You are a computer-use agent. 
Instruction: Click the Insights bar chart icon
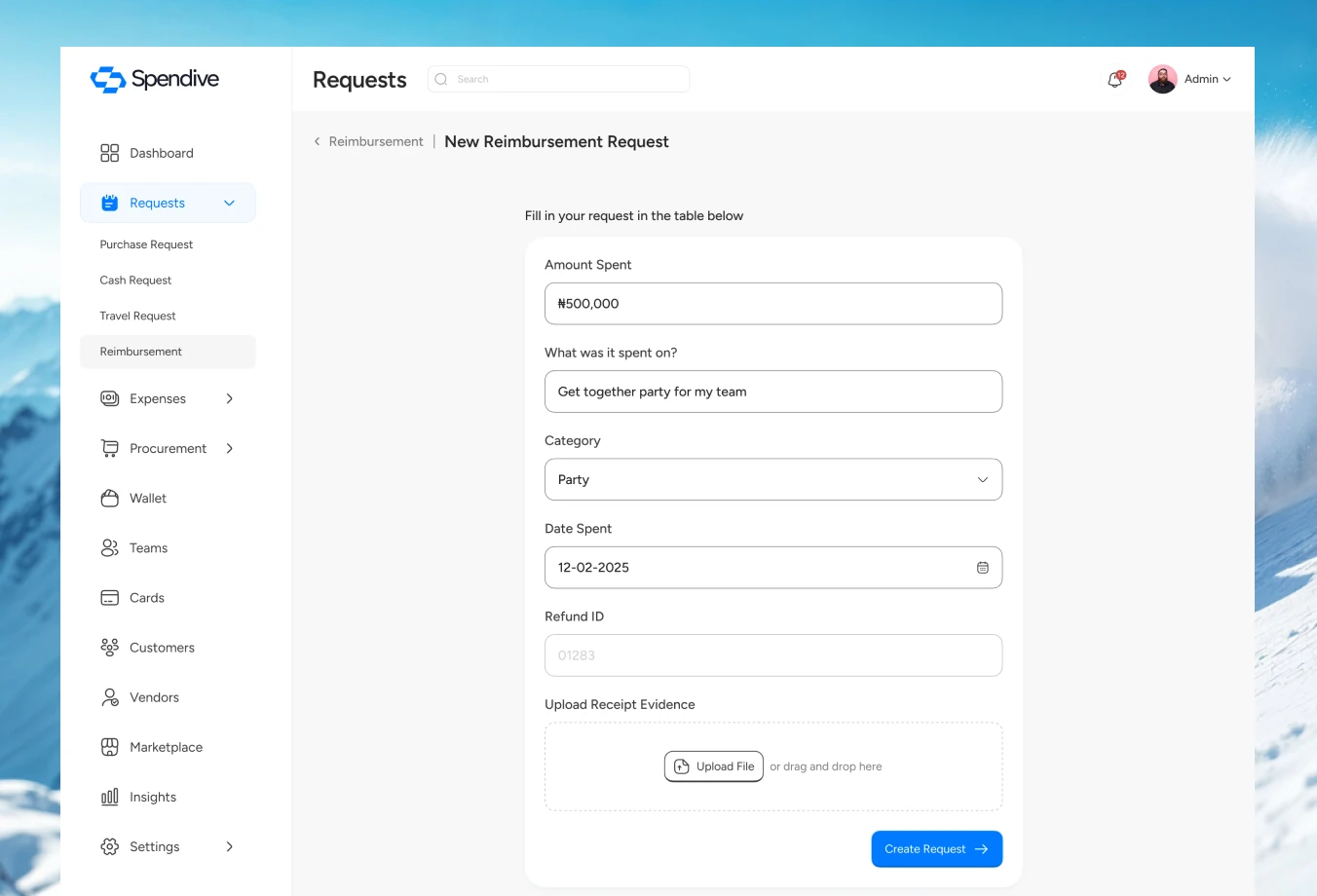[110, 797]
